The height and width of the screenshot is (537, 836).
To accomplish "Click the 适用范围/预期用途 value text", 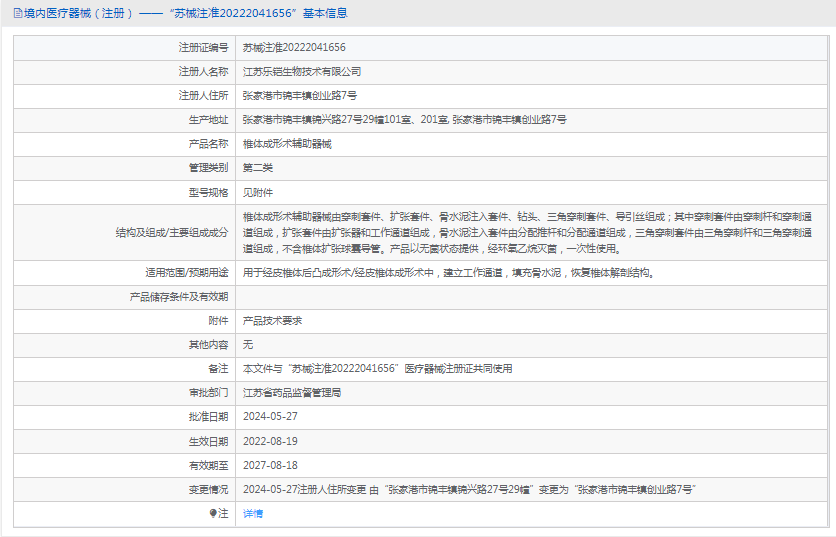I will [x=449, y=272].
